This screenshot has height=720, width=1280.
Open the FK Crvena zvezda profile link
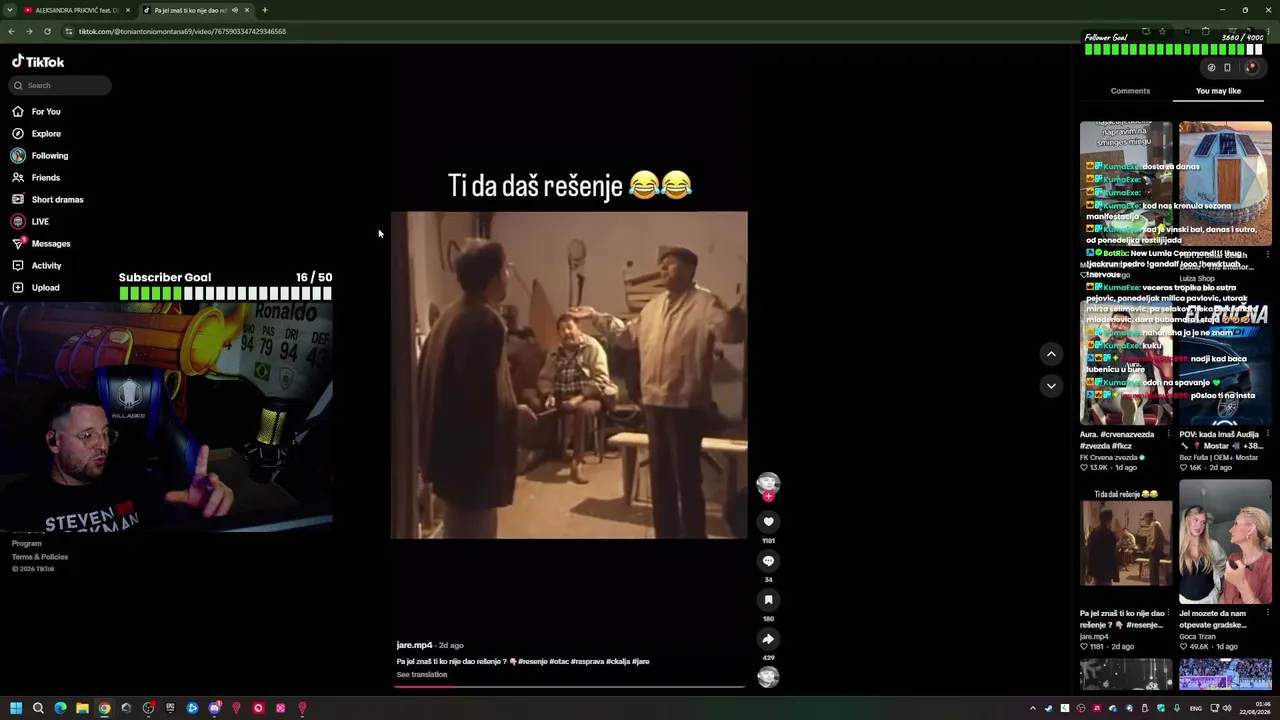pos(1108,457)
